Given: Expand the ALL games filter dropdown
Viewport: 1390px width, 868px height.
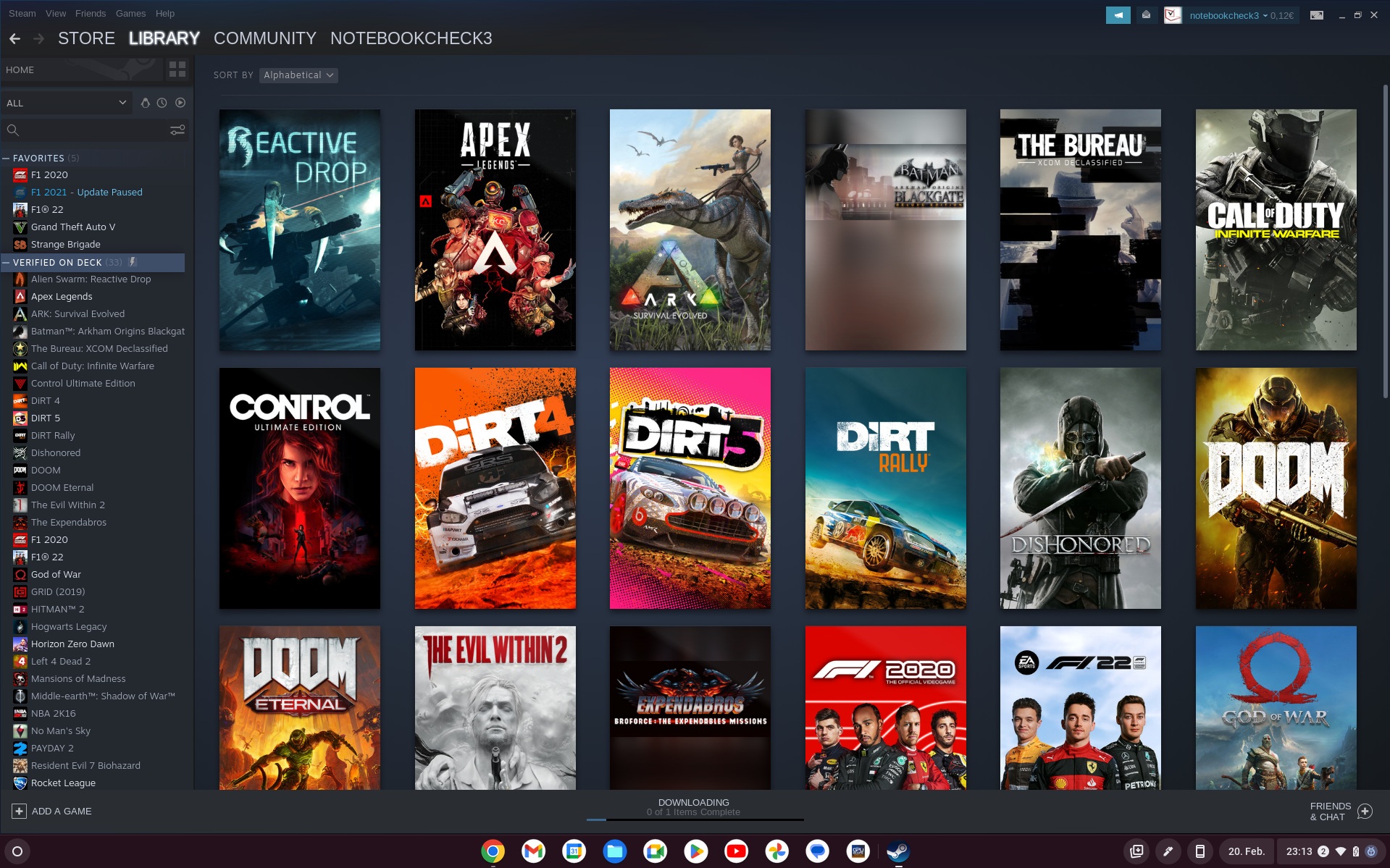Looking at the screenshot, I should pyautogui.click(x=67, y=103).
